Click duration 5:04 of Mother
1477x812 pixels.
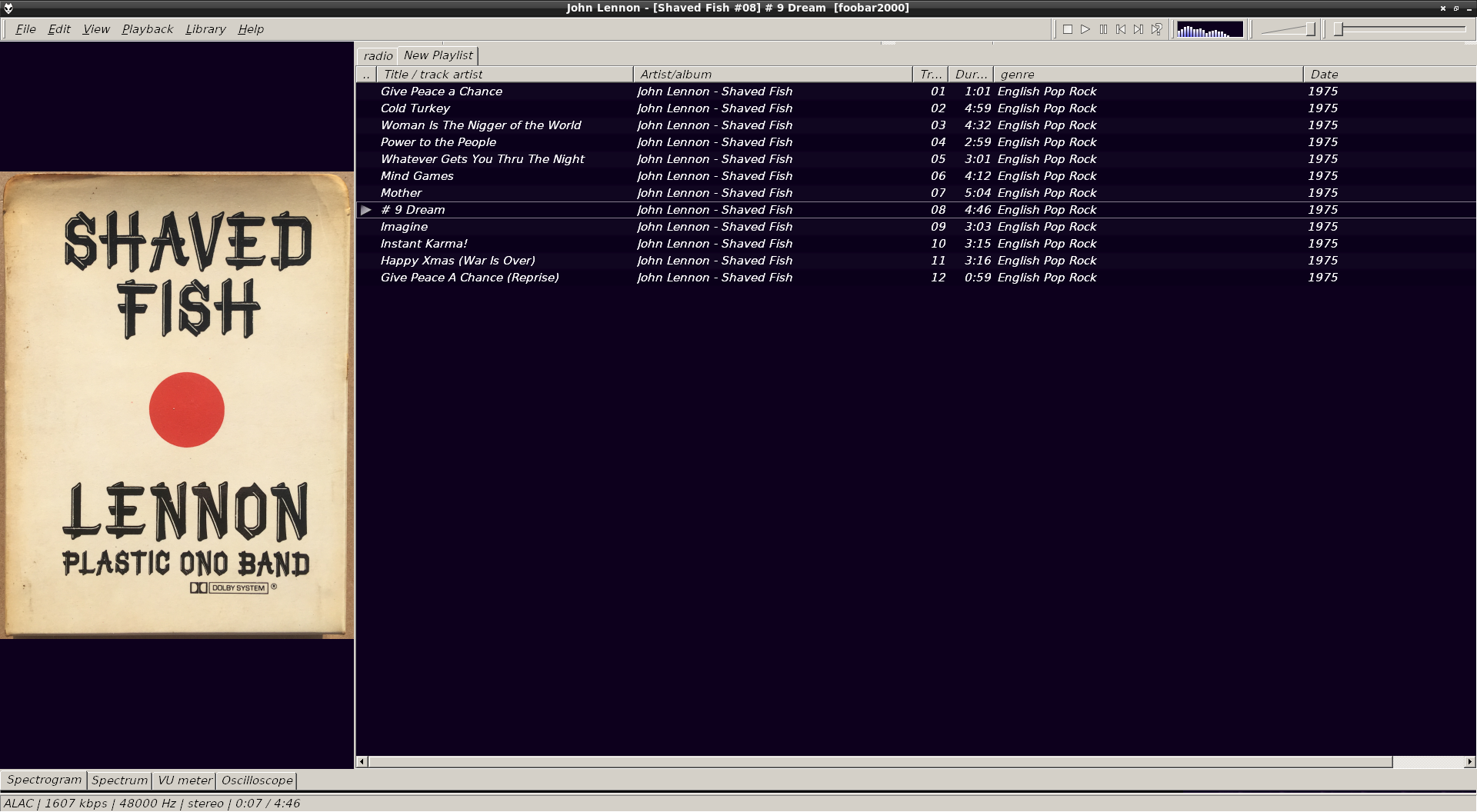pyautogui.click(x=978, y=193)
